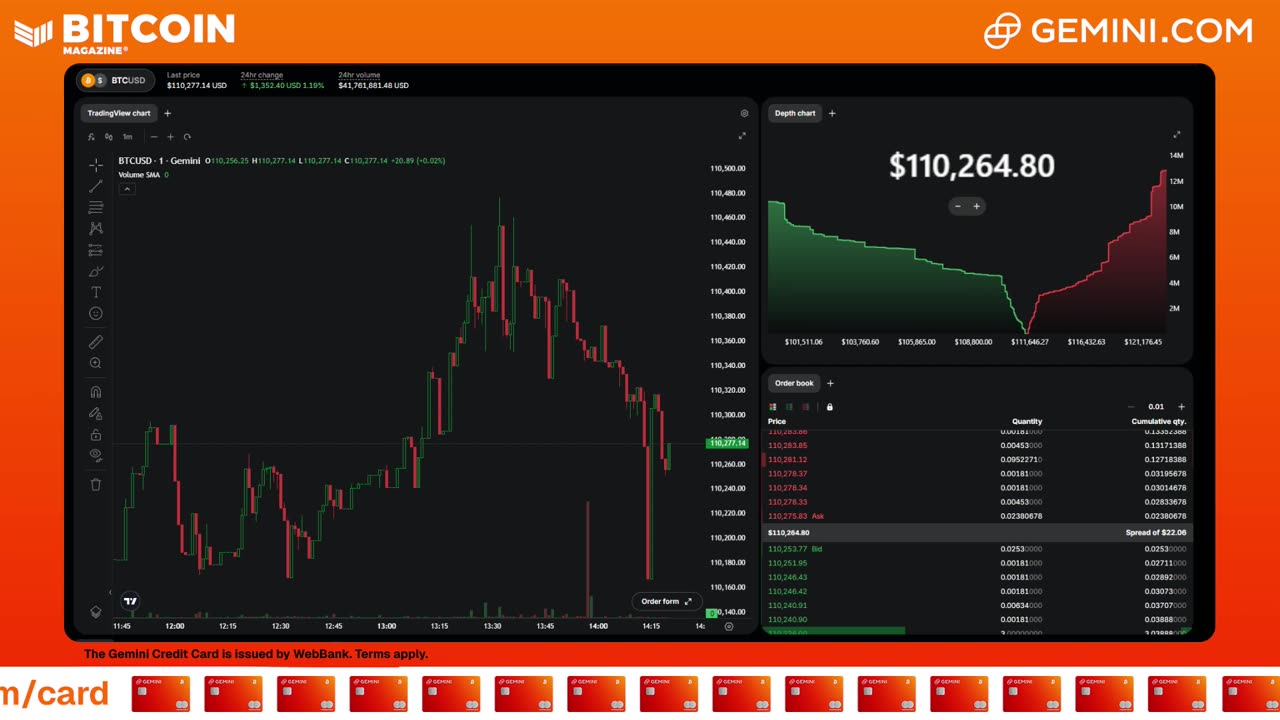Click the TradingView logo on chart
The width and height of the screenshot is (1280, 720).
[130, 601]
